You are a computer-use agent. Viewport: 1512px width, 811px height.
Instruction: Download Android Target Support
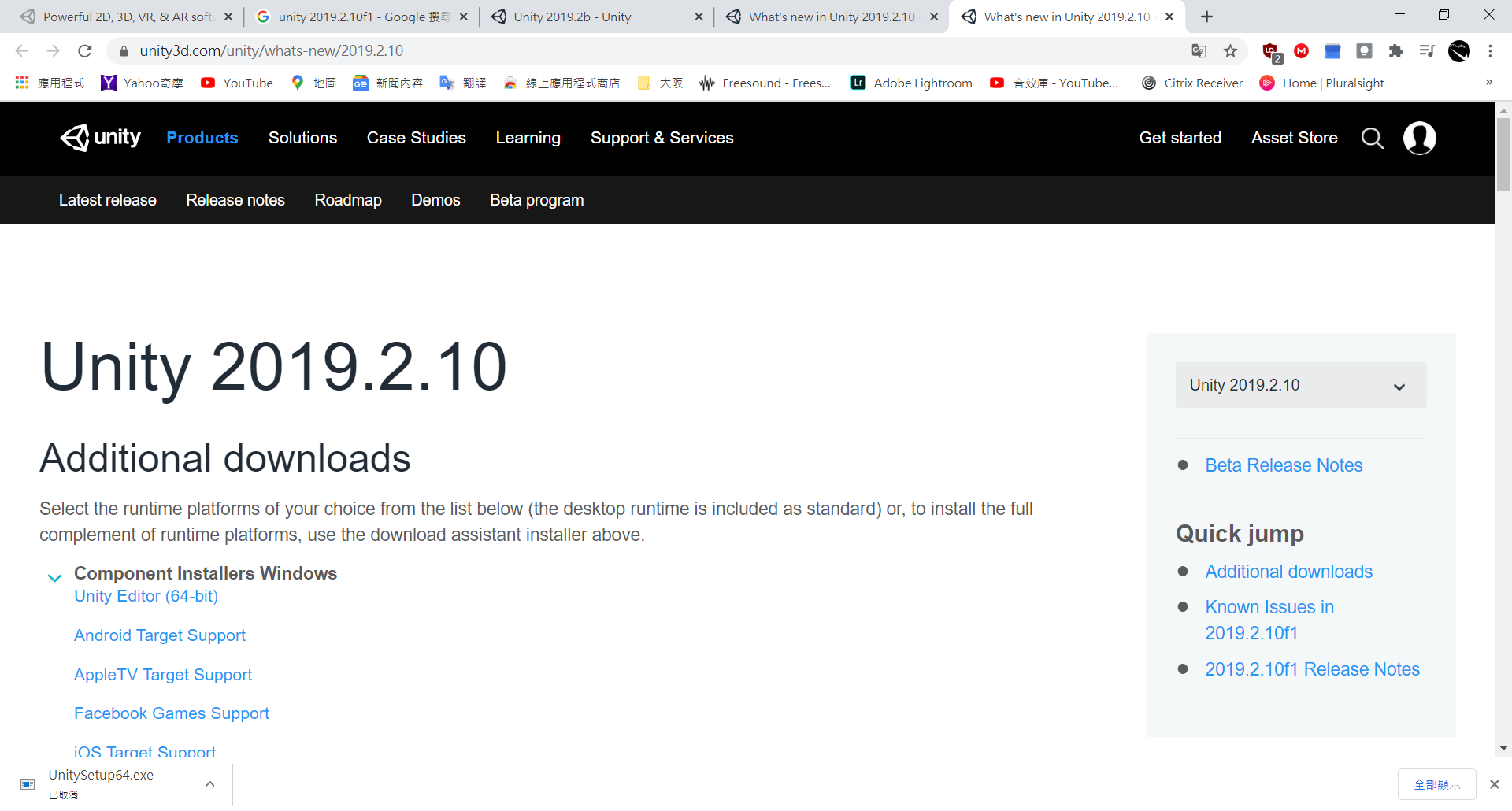point(160,635)
